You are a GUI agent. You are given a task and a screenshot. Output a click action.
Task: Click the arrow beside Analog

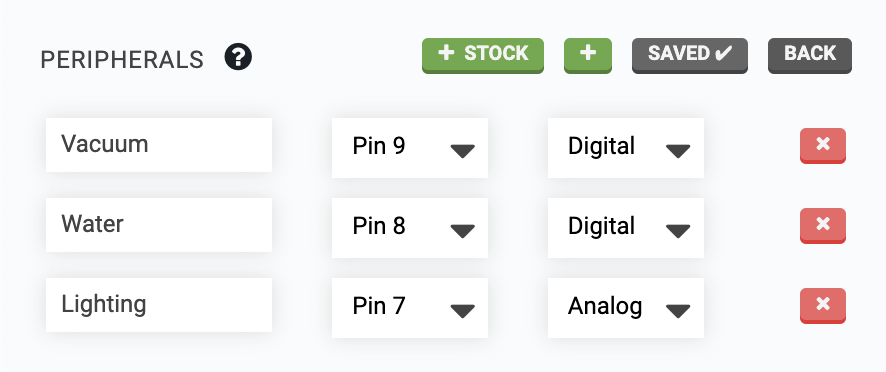pyautogui.click(x=678, y=311)
